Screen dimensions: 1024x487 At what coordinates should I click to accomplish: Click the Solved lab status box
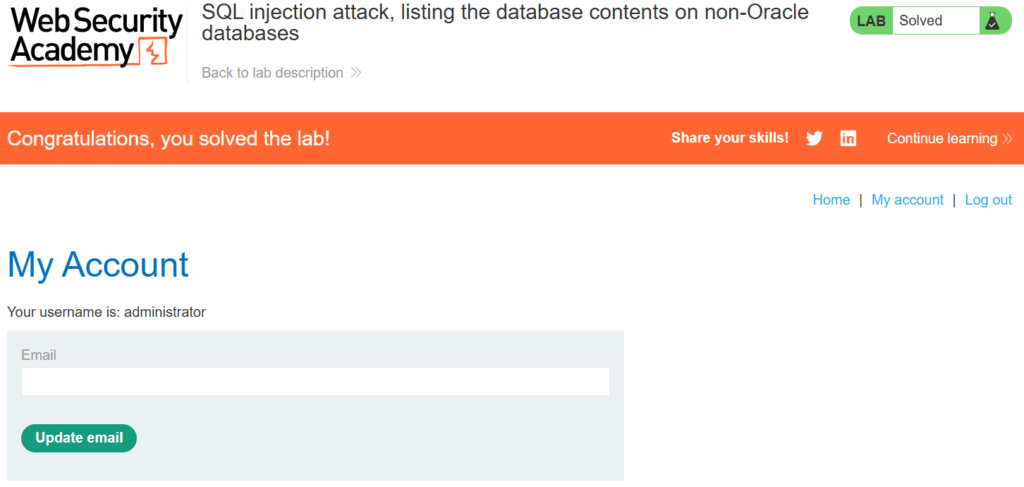[934, 21]
